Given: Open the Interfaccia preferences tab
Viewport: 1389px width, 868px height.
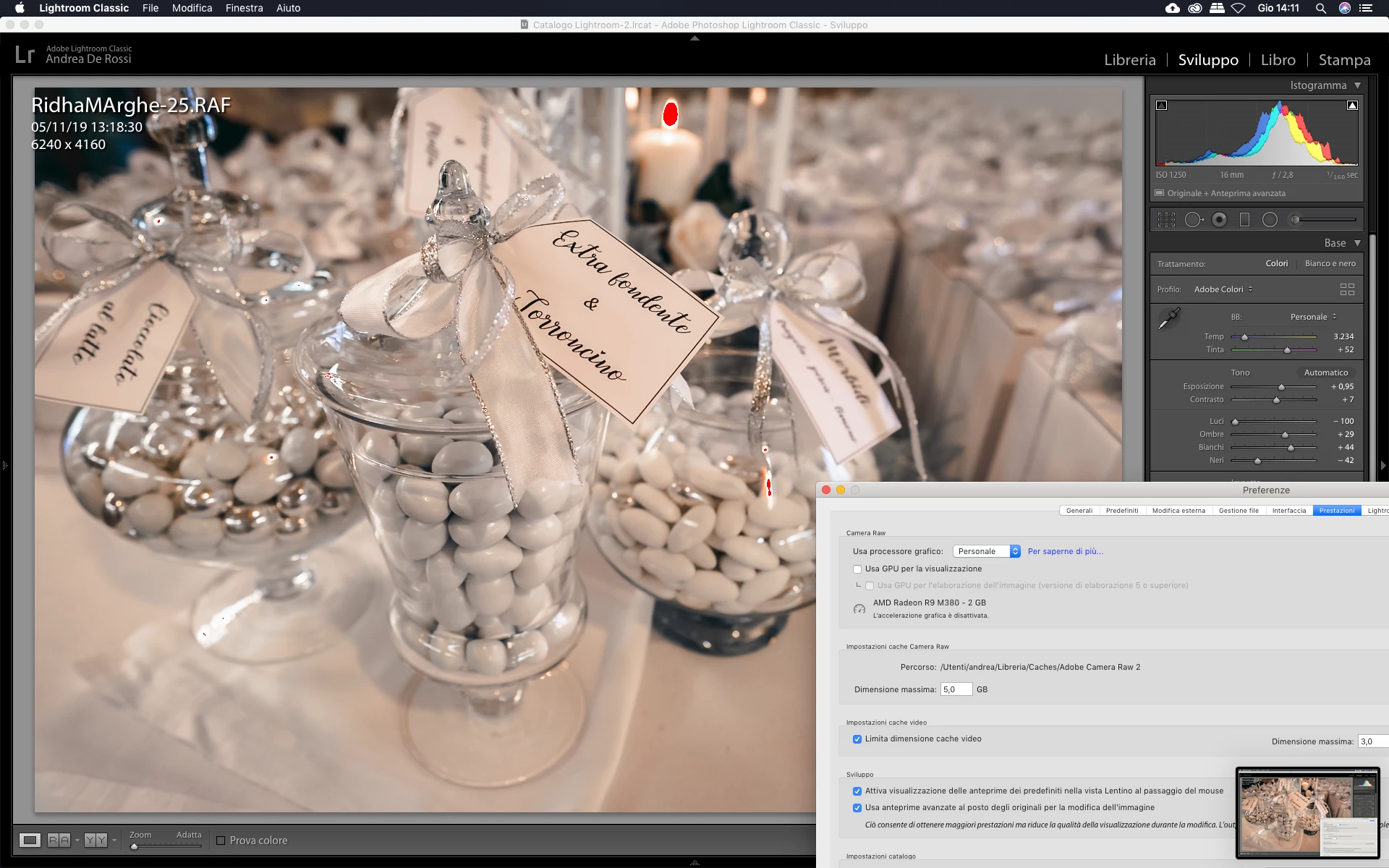Looking at the screenshot, I should 1288,511.
